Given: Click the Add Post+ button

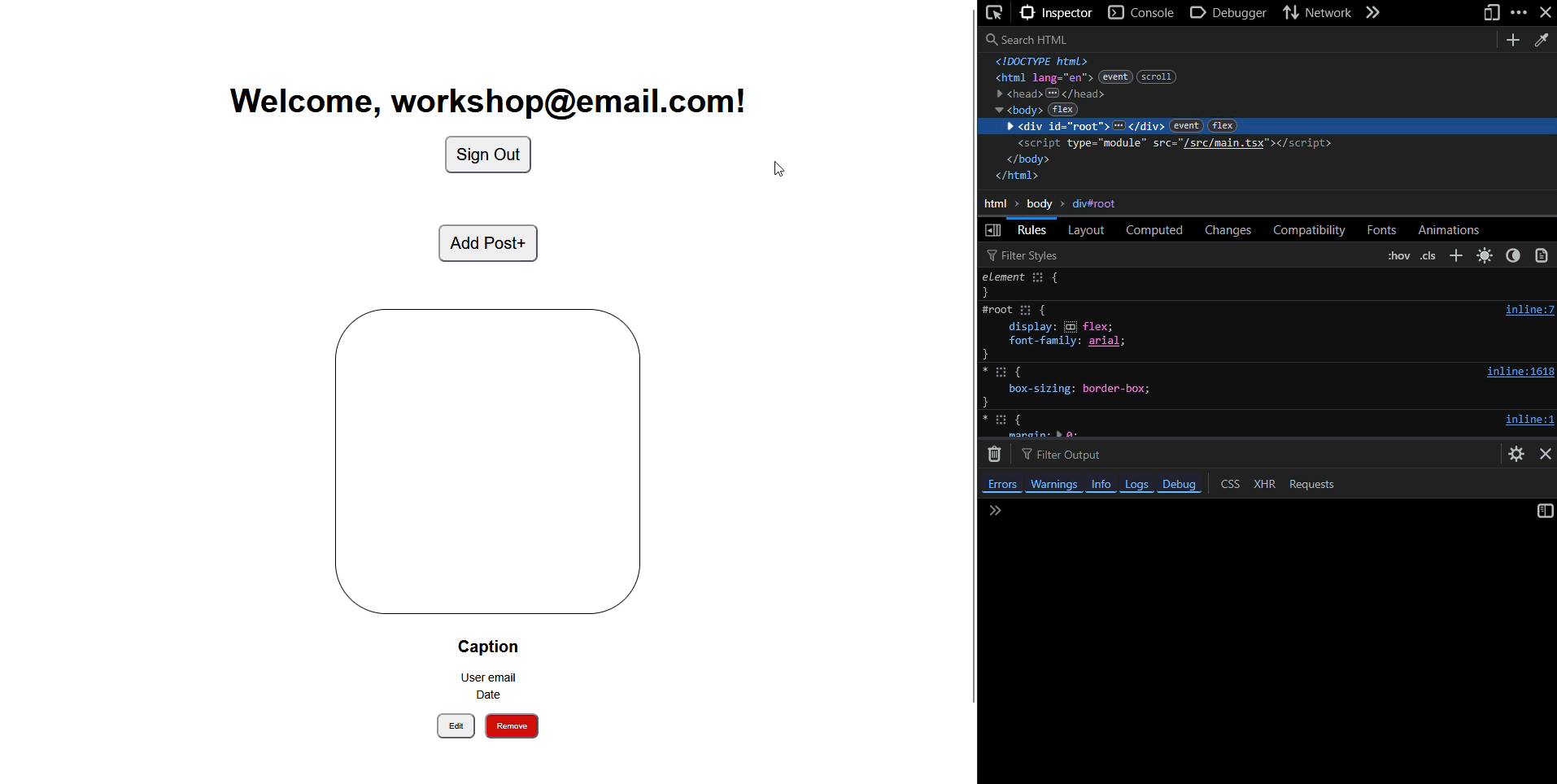Looking at the screenshot, I should 488,243.
